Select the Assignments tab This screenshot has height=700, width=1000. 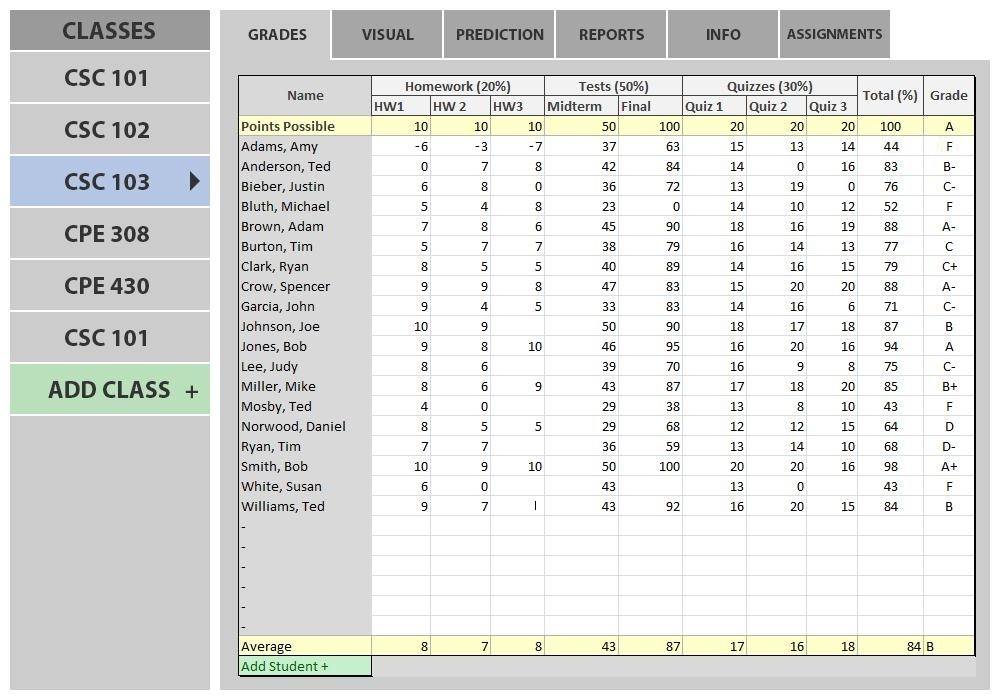pyautogui.click(x=834, y=35)
